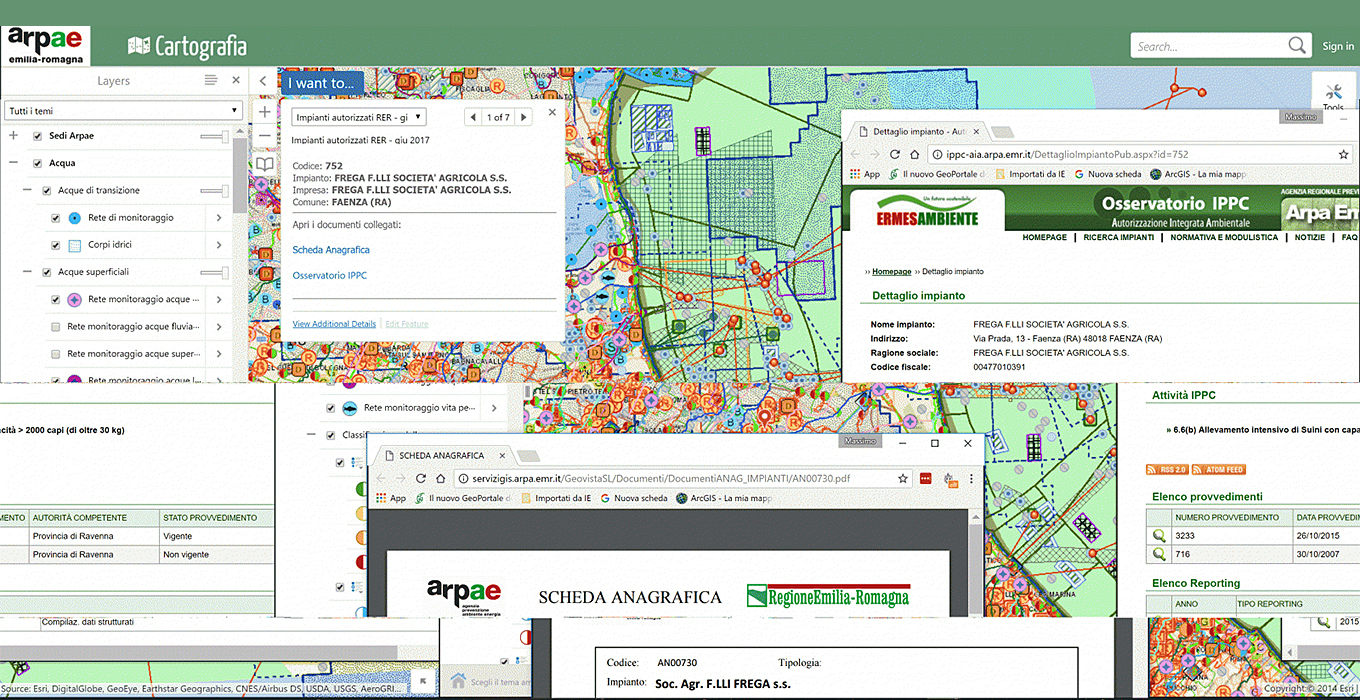This screenshot has width=1360, height=700.
Task: Open the Scheda Anagrafica link
Action: tap(331, 250)
